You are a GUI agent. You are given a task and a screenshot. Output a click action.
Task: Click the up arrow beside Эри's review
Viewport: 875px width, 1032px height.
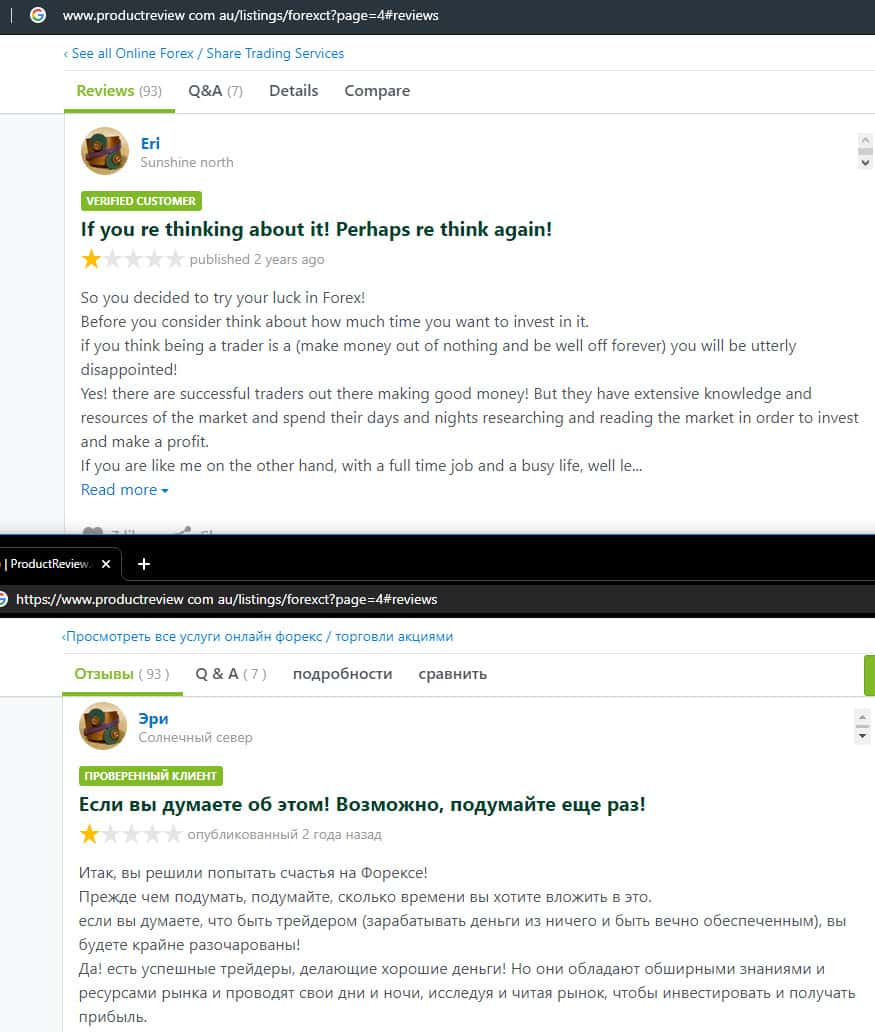click(862, 717)
